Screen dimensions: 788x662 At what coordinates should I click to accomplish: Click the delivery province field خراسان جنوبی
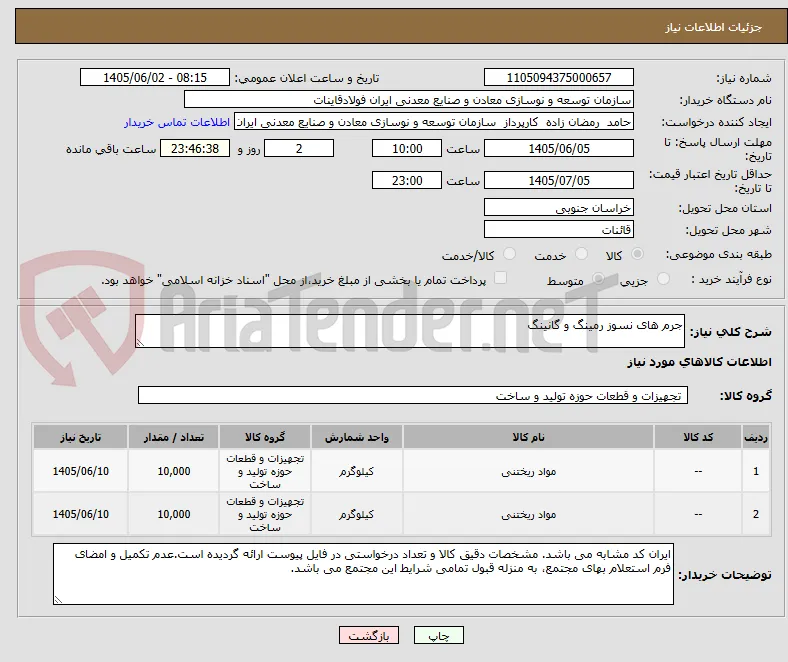click(x=558, y=208)
